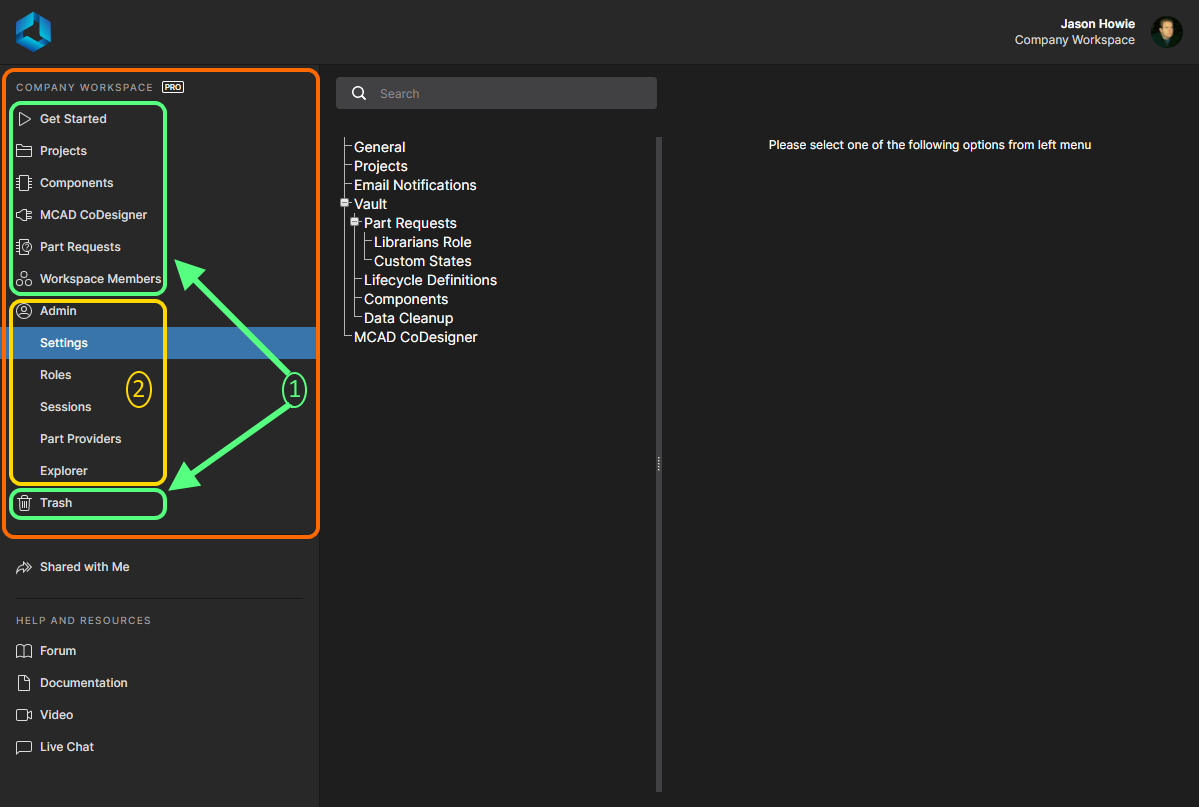This screenshot has height=807, width=1199.
Task: Collapse the Vault tree node
Action: click(x=345, y=203)
